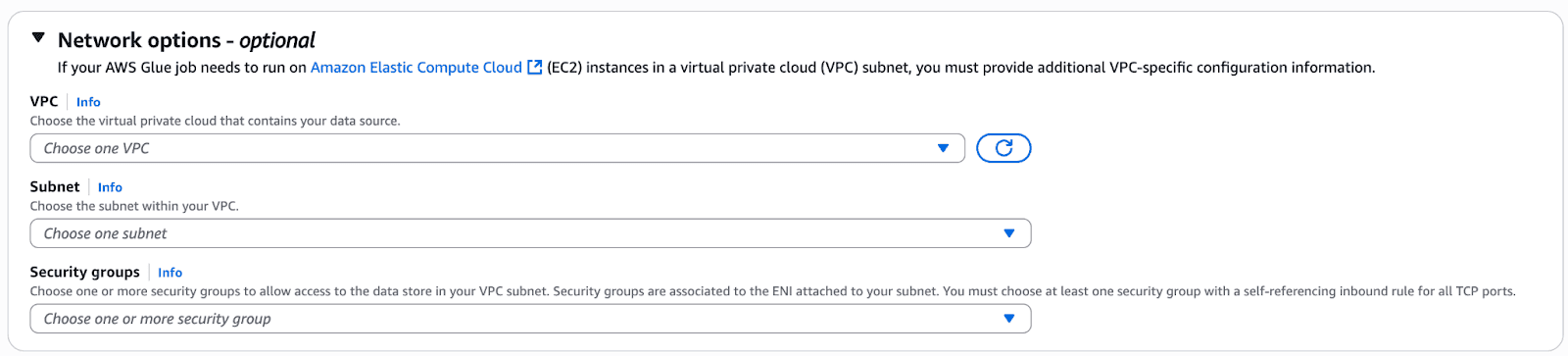Click the VPC field label
This screenshot has width=1568, height=356.
pyautogui.click(x=44, y=102)
